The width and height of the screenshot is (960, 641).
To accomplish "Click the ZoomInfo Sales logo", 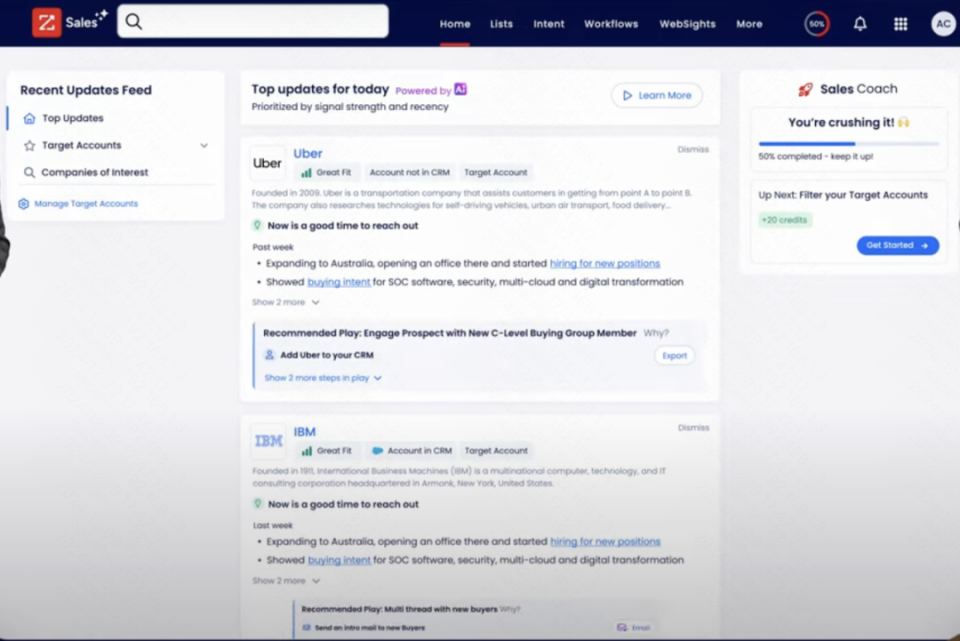I will [x=70, y=22].
